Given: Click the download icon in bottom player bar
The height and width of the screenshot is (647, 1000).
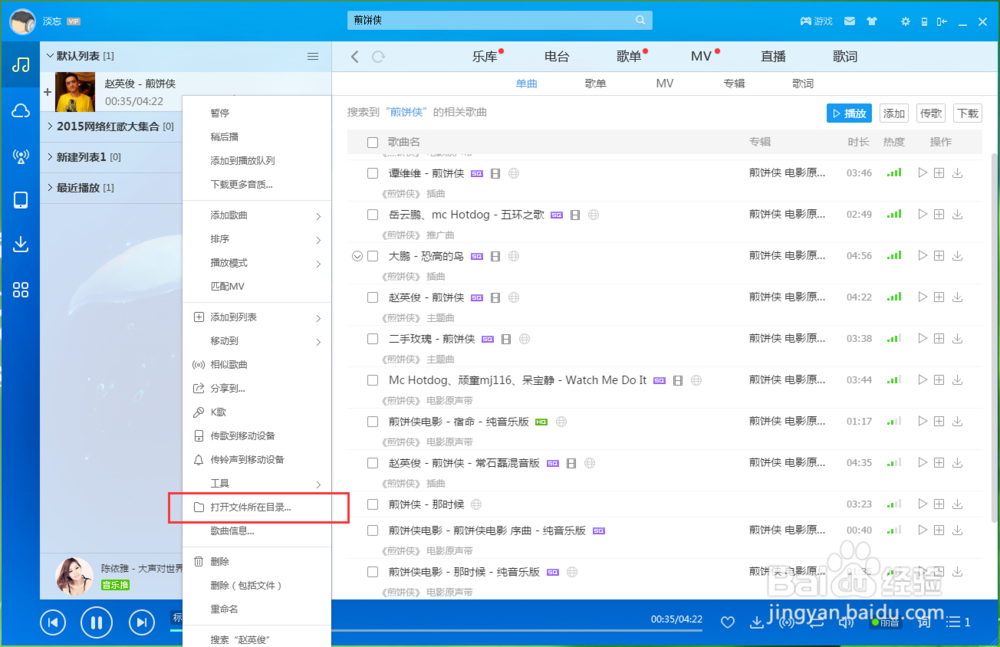Looking at the screenshot, I should 756,621.
